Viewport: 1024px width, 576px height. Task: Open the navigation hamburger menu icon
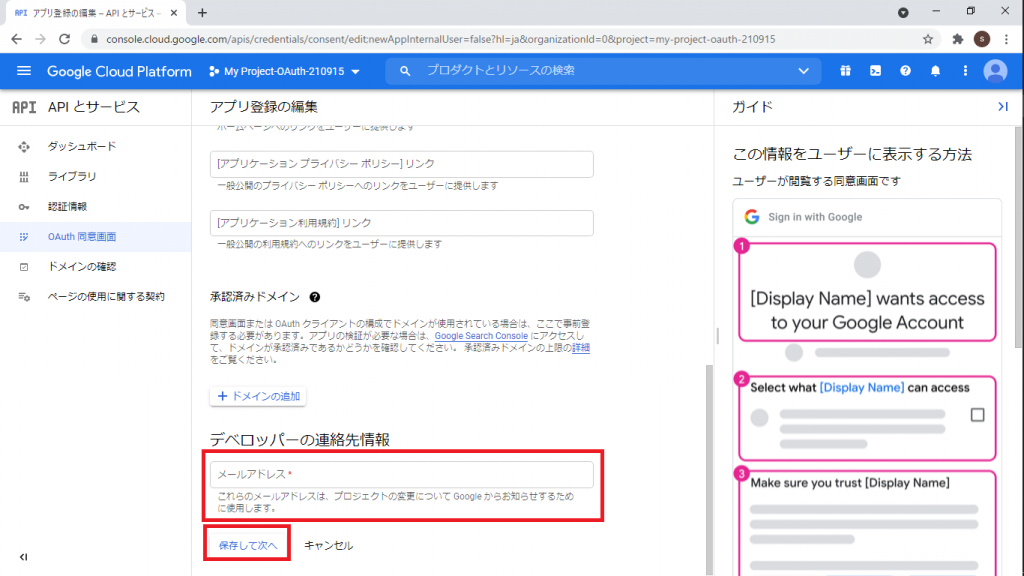pyautogui.click(x=24, y=71)
